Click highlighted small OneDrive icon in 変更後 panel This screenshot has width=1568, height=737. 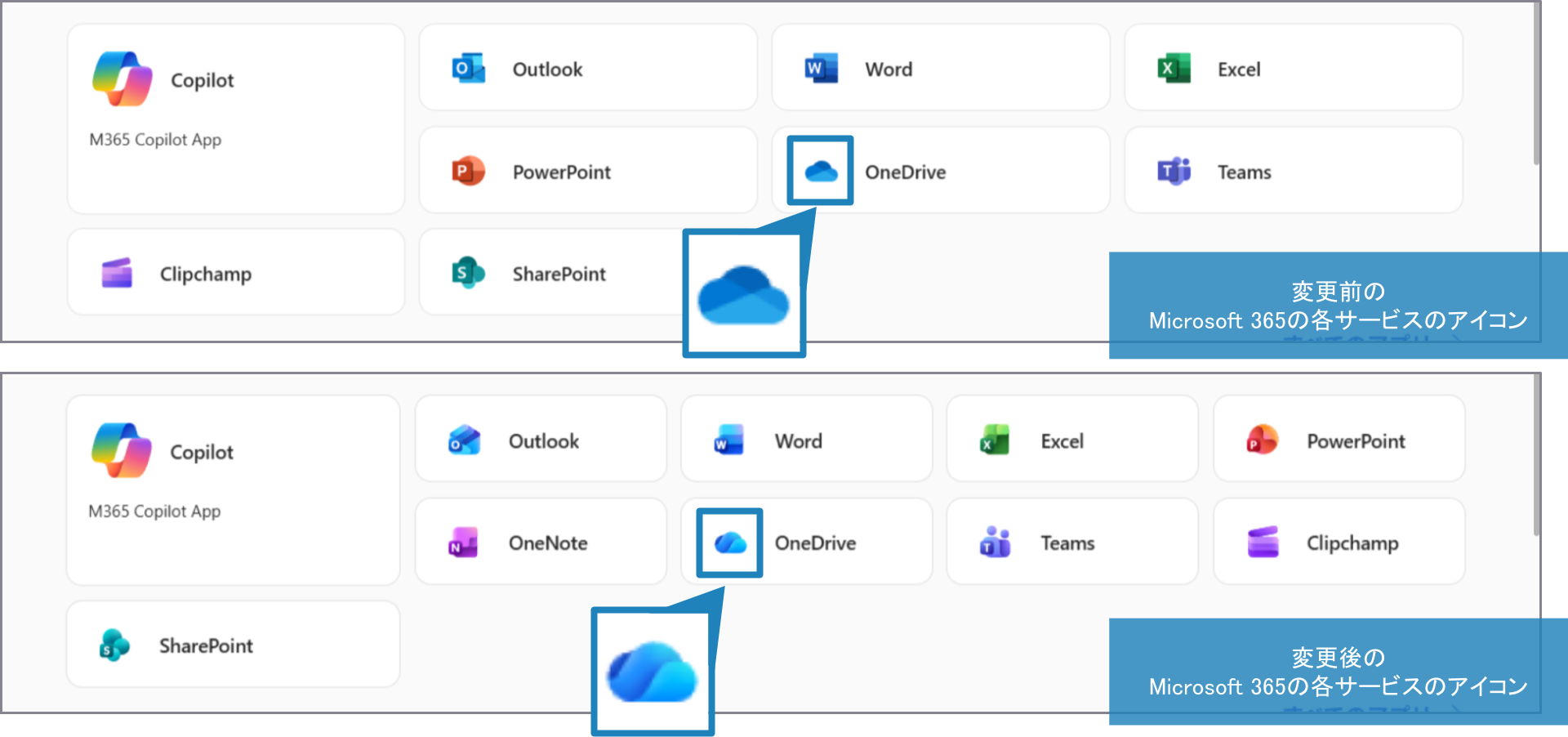[729, 543]
